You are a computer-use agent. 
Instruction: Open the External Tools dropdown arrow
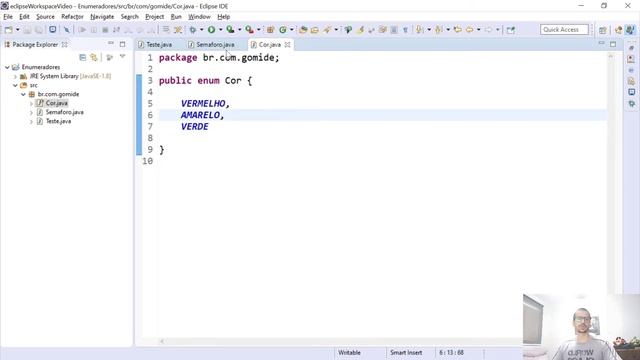click(258, 30)
